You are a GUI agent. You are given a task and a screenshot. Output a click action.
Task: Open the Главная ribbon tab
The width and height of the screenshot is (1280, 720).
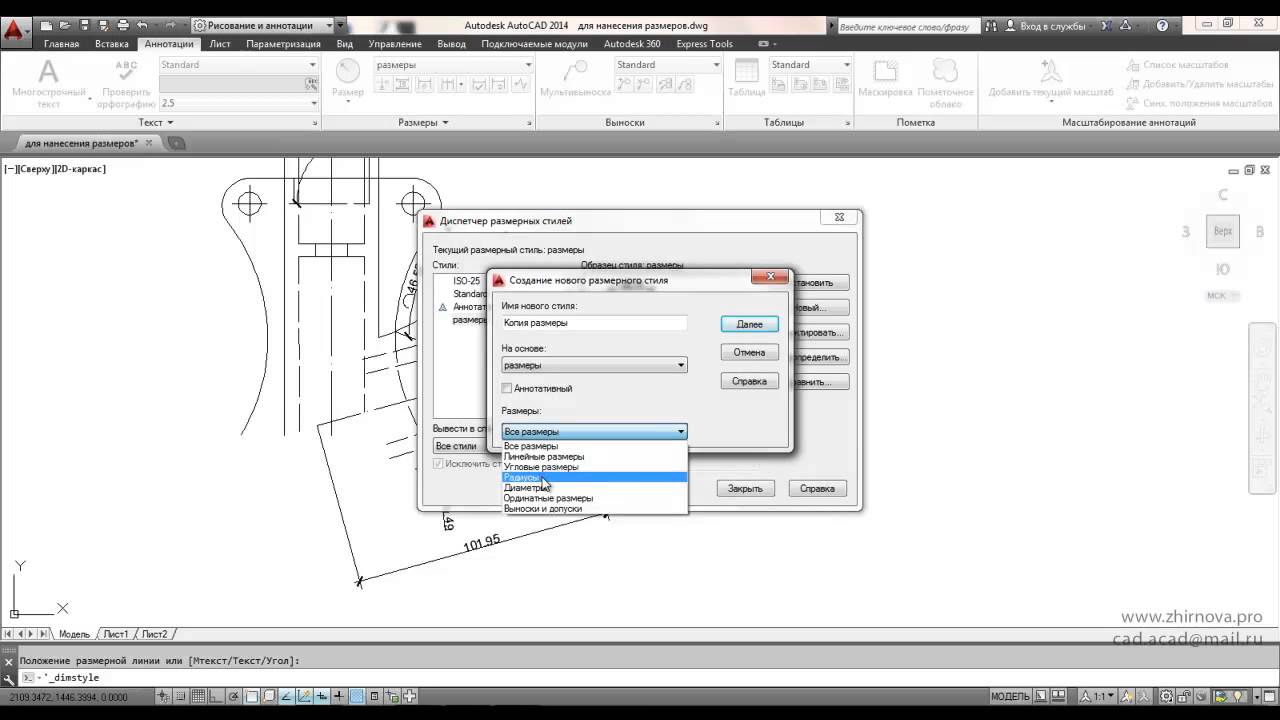pyautogui.click(x=62, y=44)
